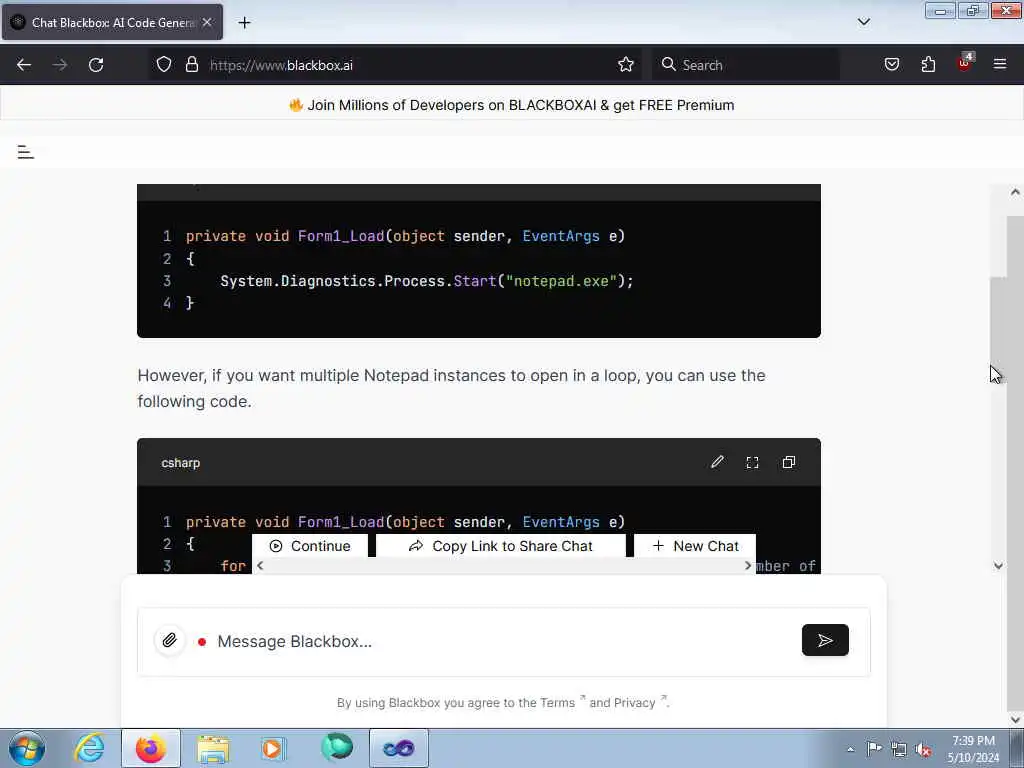Show hidden system tray icons

(x=850, y=749)
